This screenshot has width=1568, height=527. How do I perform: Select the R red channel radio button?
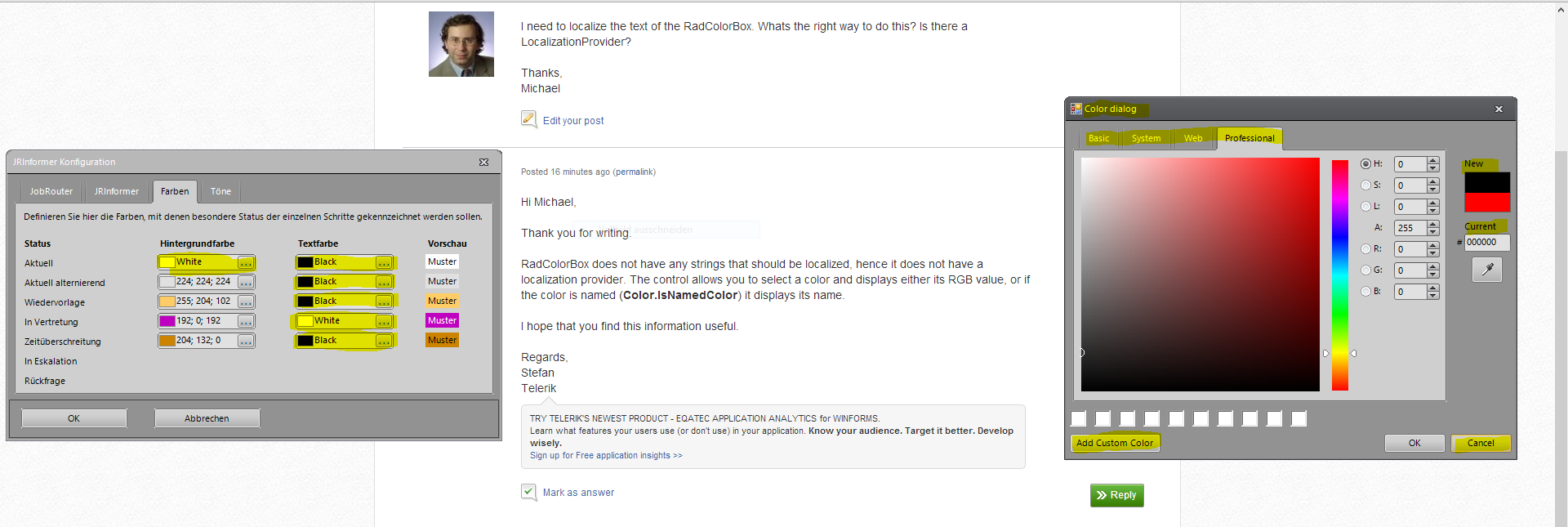[x=1365, y=248]
